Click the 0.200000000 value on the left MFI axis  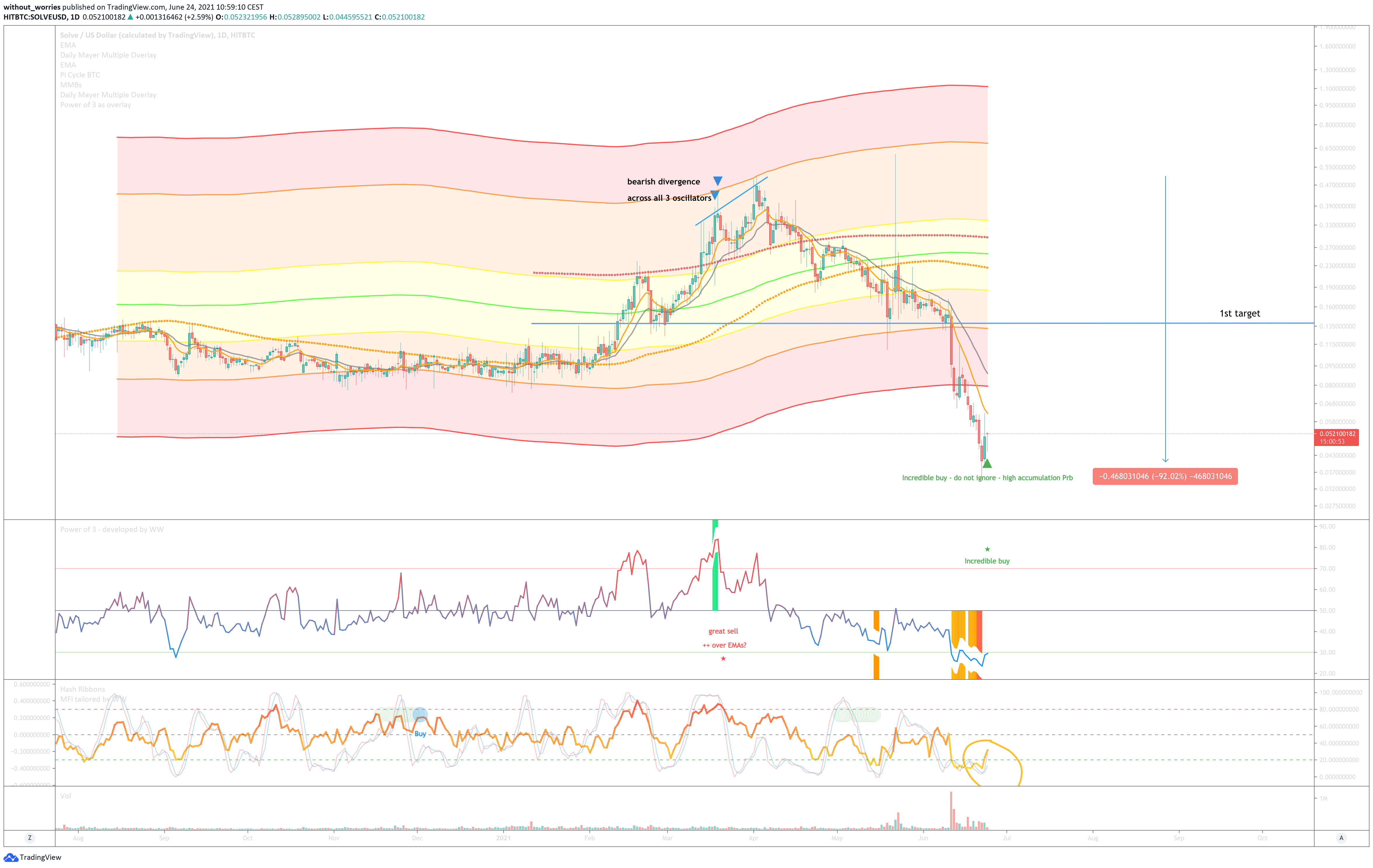32,717
